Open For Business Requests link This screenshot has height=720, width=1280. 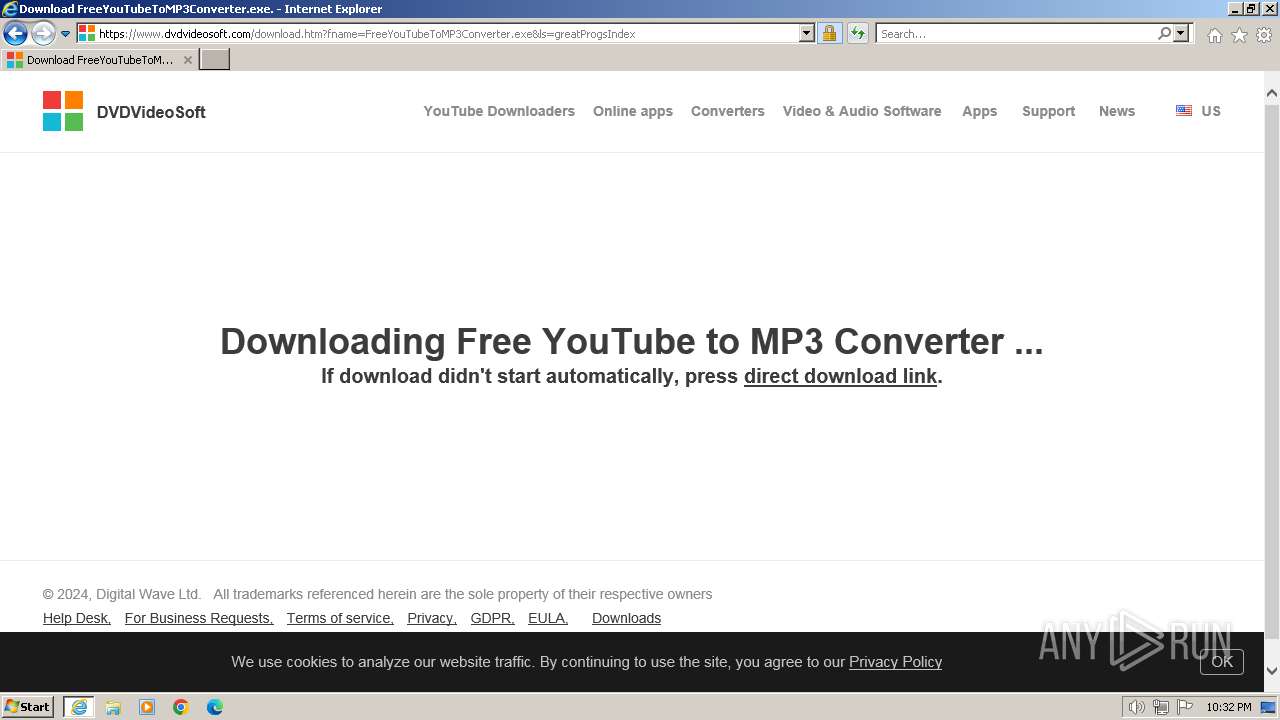click(x=199, y=618)
